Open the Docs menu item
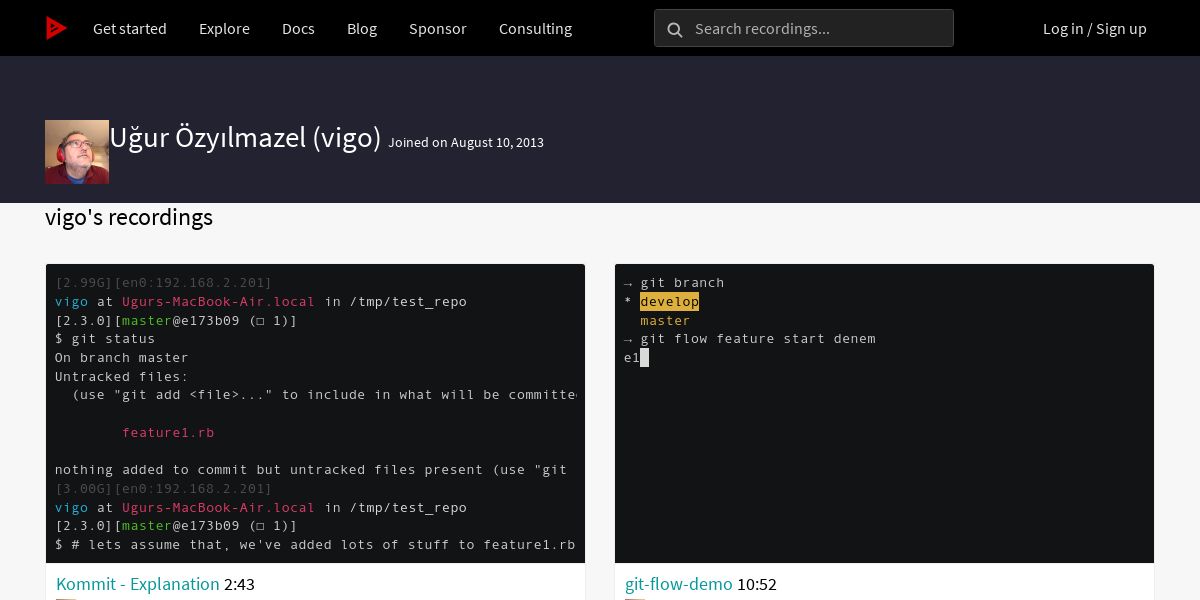This screenshot has height=600, width=1200. [298, 29]
